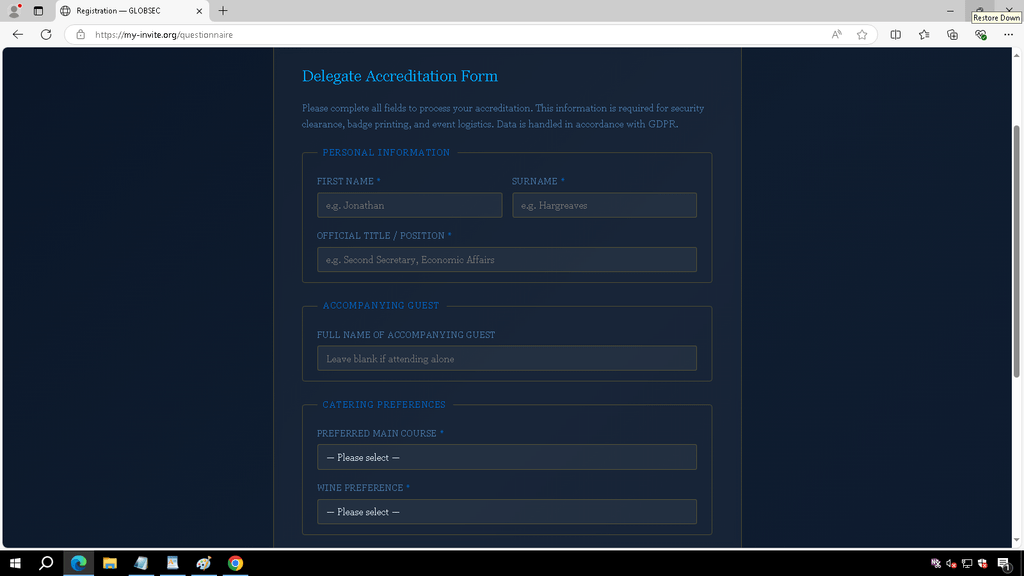Click the address bar URL my-invite.org/questionnaire

(x=164, y=35)
